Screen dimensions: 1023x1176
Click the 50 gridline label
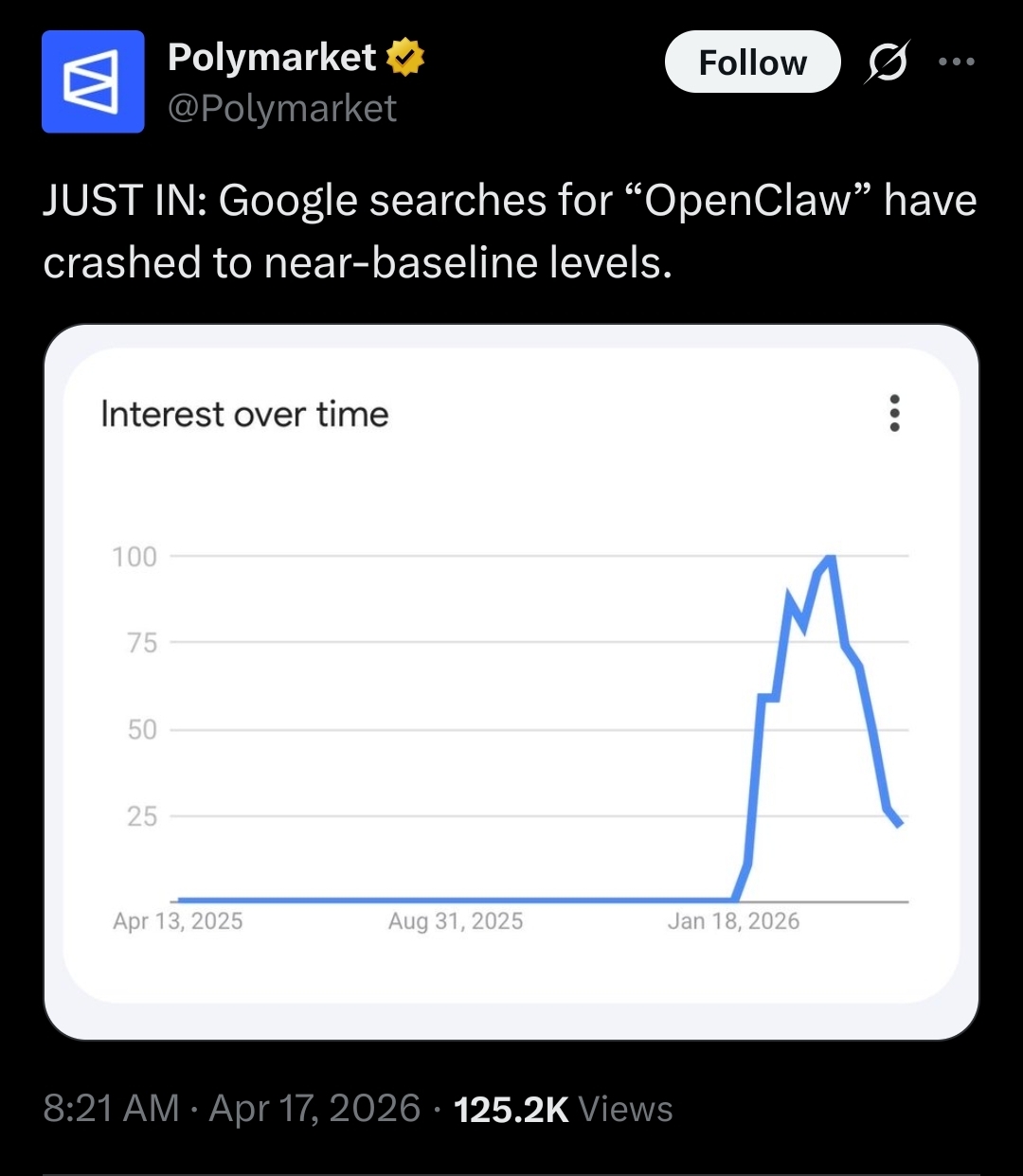point(142,730)
